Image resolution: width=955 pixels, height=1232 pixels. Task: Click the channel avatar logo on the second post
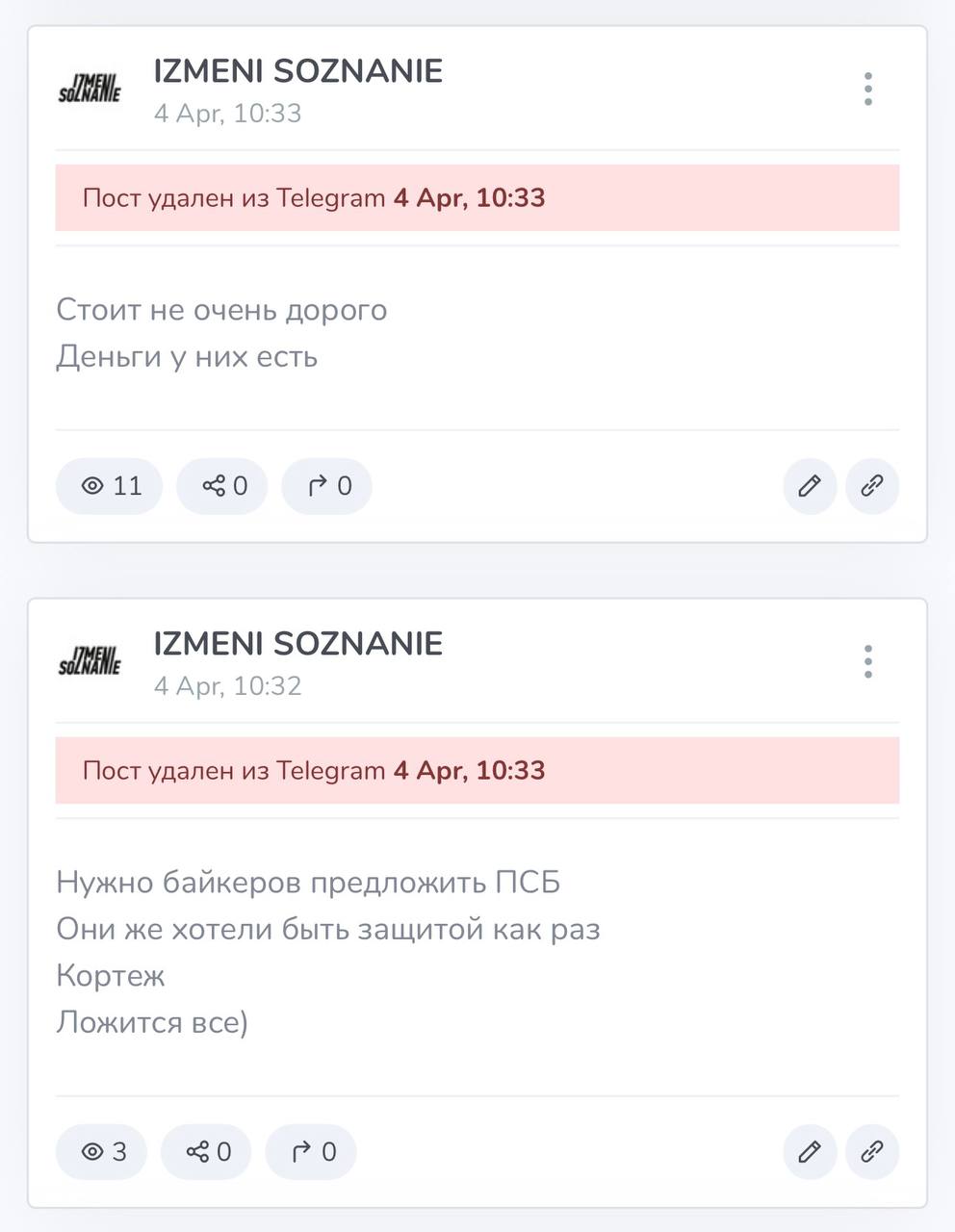coord(90,661)
